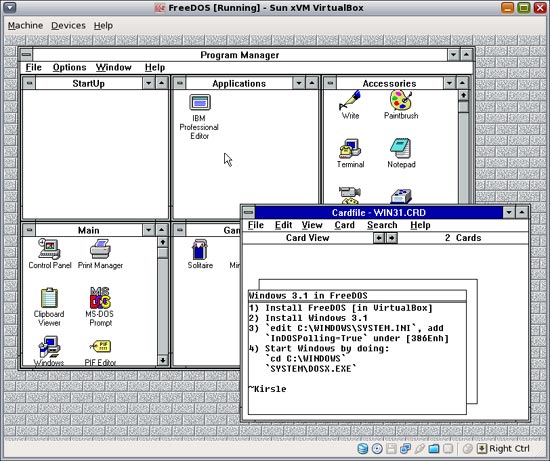Viewport: 550px width, 461px height.
Task: Click the Main group scrollbar up arrow
Action: pyautogui.click(x=162, y=242)
